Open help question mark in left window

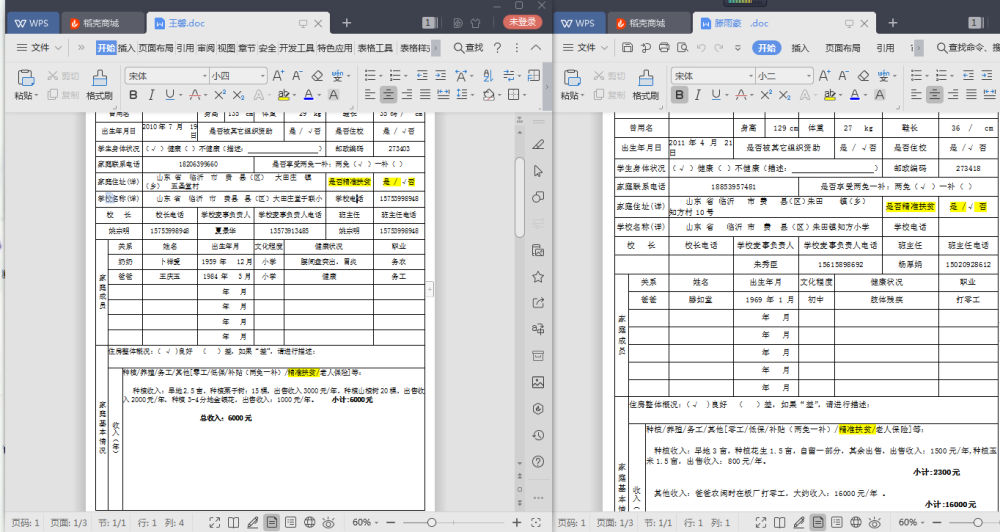(x=497, y=47)
